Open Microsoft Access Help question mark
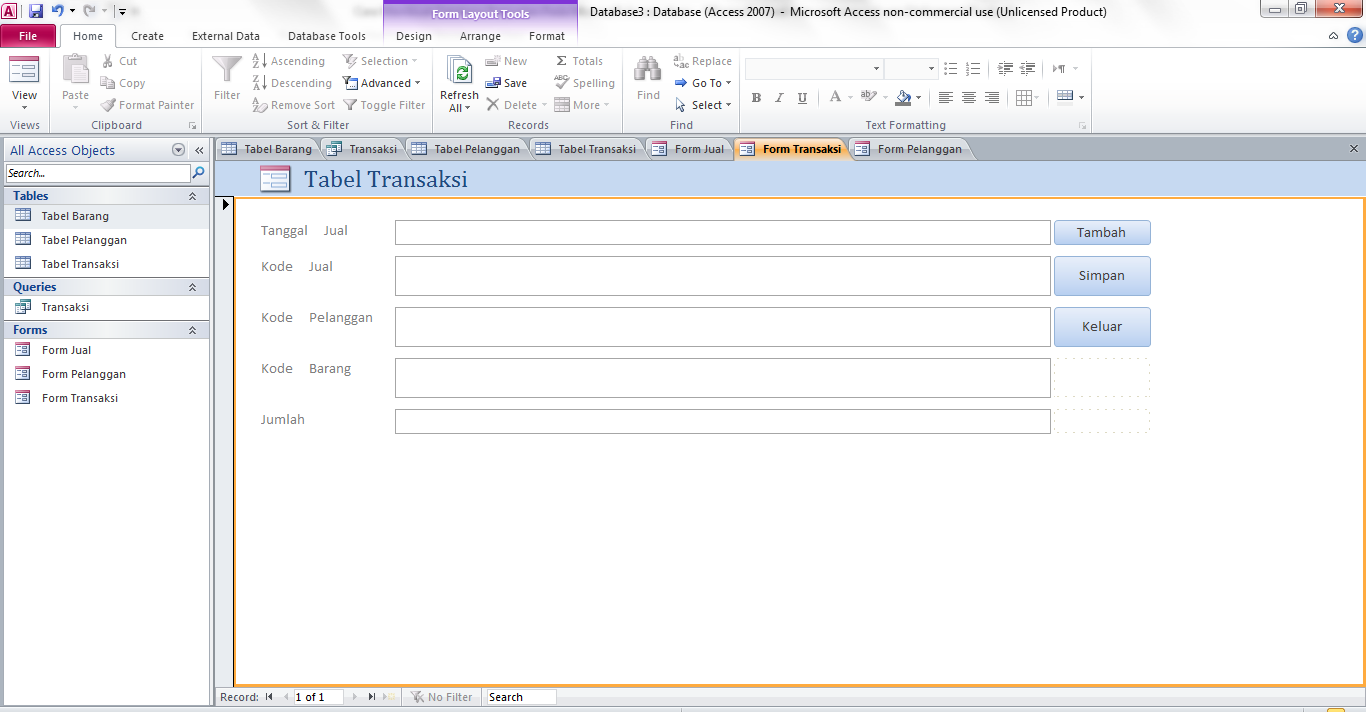This screenshot has width=1366, height=712. click(x=1354, y=35)
